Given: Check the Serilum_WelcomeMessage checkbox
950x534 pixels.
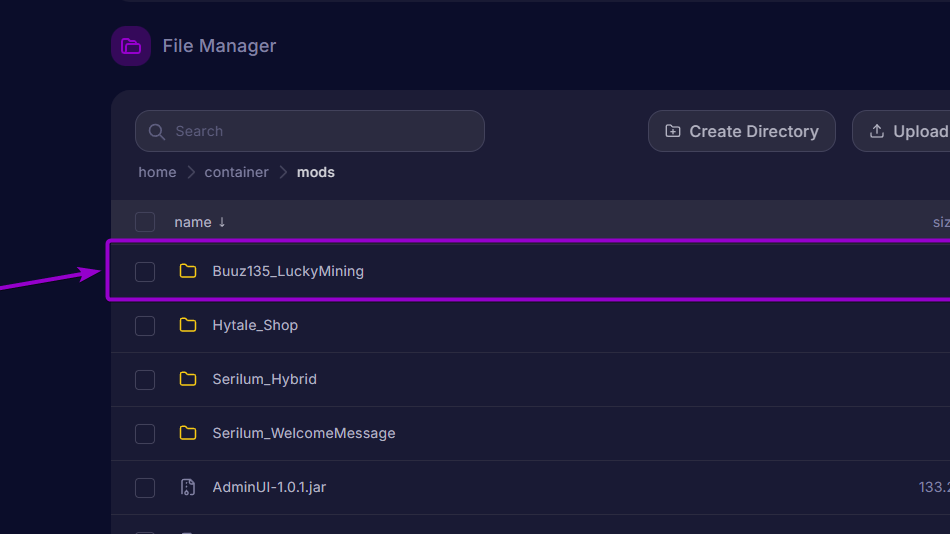Looking at the screenshot, I should (145, 433).
